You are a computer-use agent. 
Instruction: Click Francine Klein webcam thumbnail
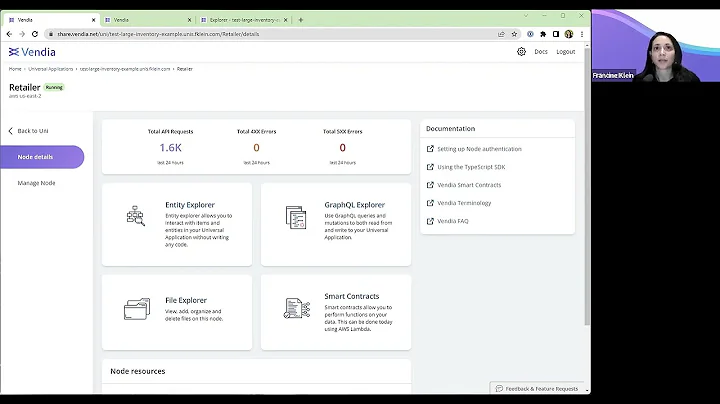coord(656,46)
